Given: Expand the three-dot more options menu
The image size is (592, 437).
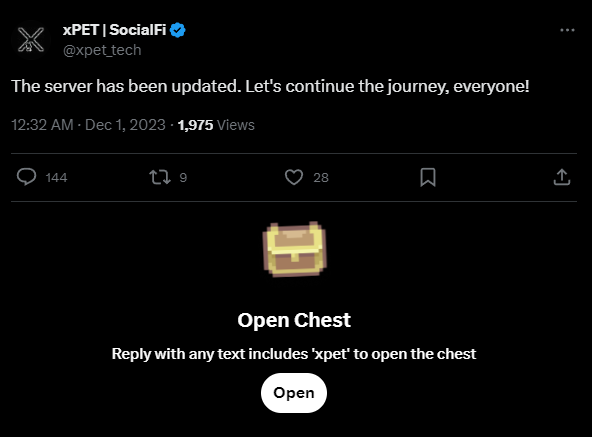Looking at the screenshot, I should coord(567,30).
